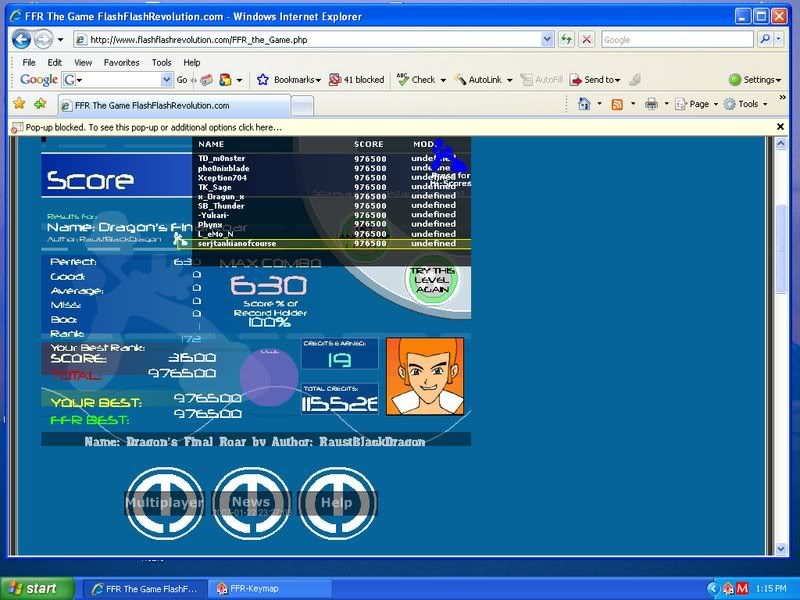Open the Page menu button

[696, 104]
